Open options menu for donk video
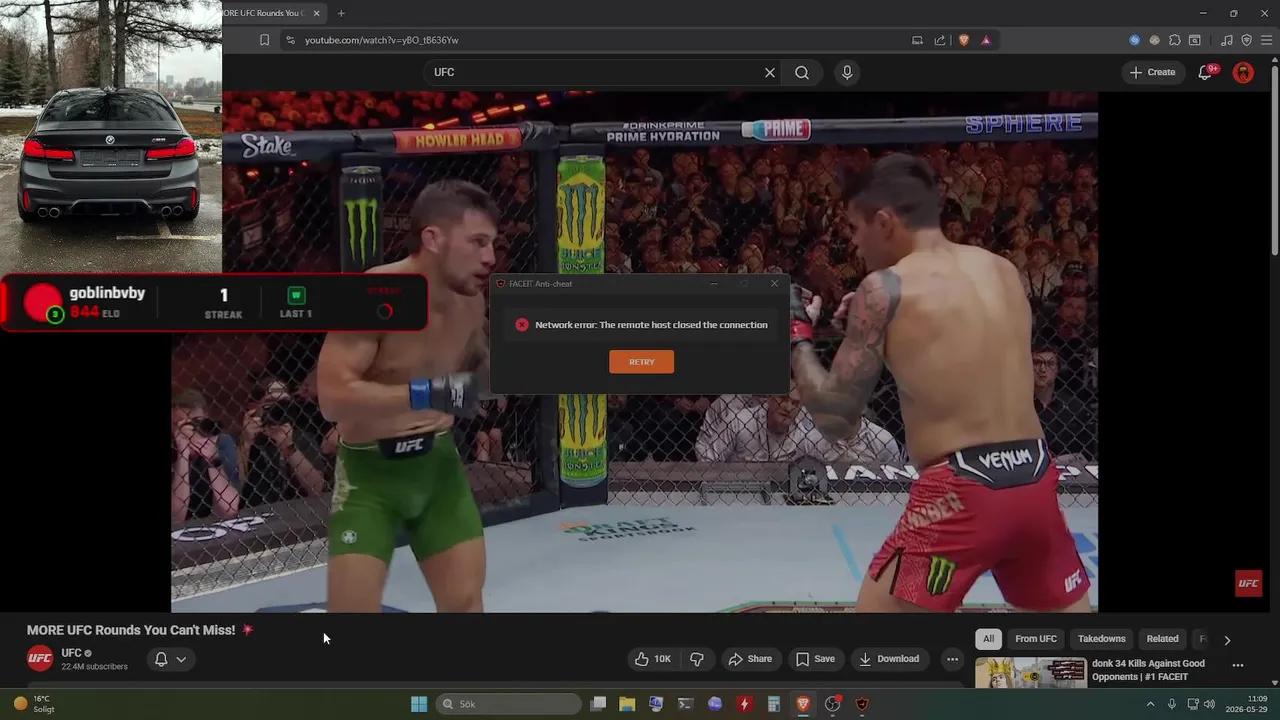Image resolution: width=1280 pixels, height=720 pixels. coord(1238,665)
